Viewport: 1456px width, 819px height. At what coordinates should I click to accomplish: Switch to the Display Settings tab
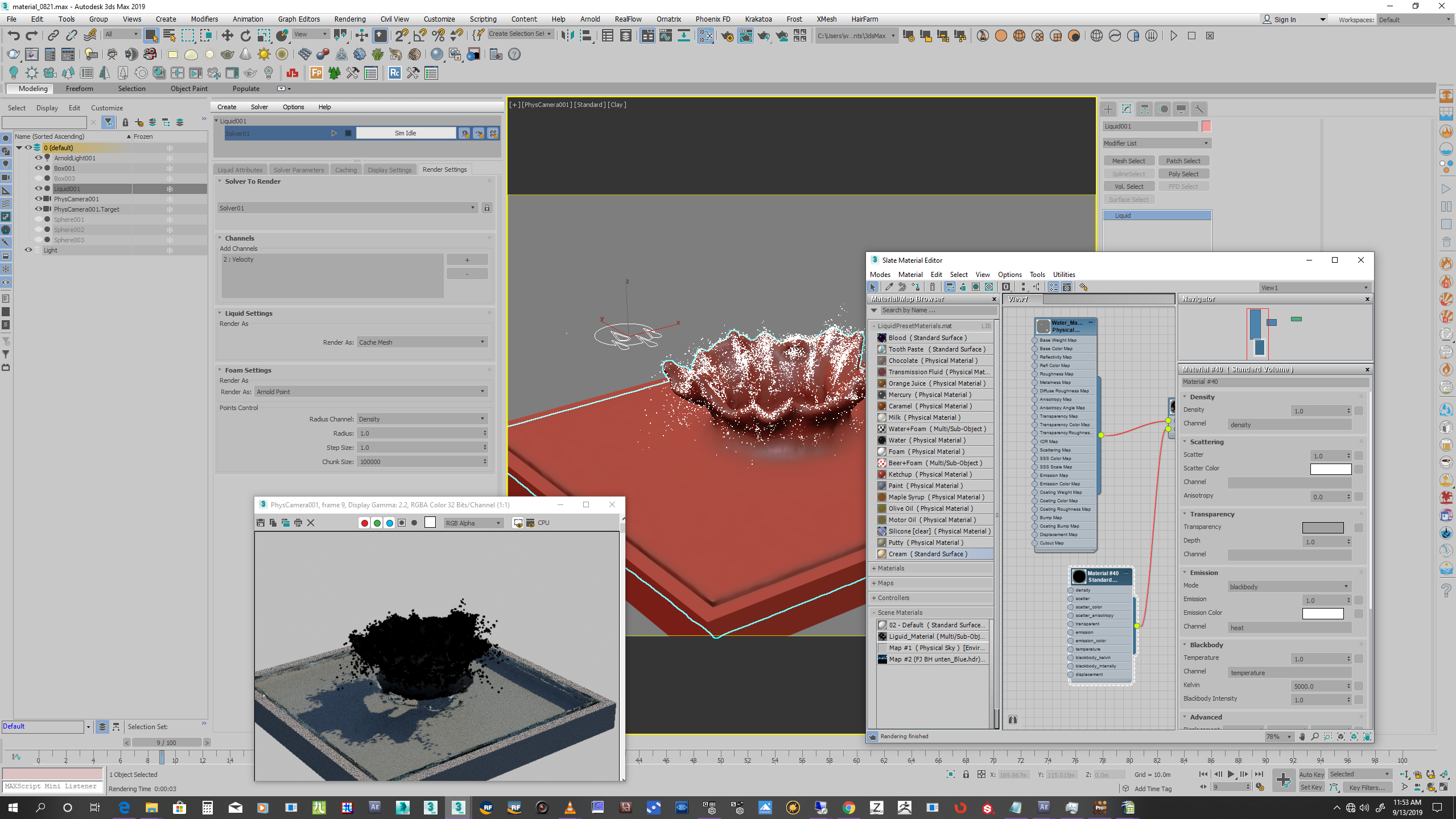(390, 169)
